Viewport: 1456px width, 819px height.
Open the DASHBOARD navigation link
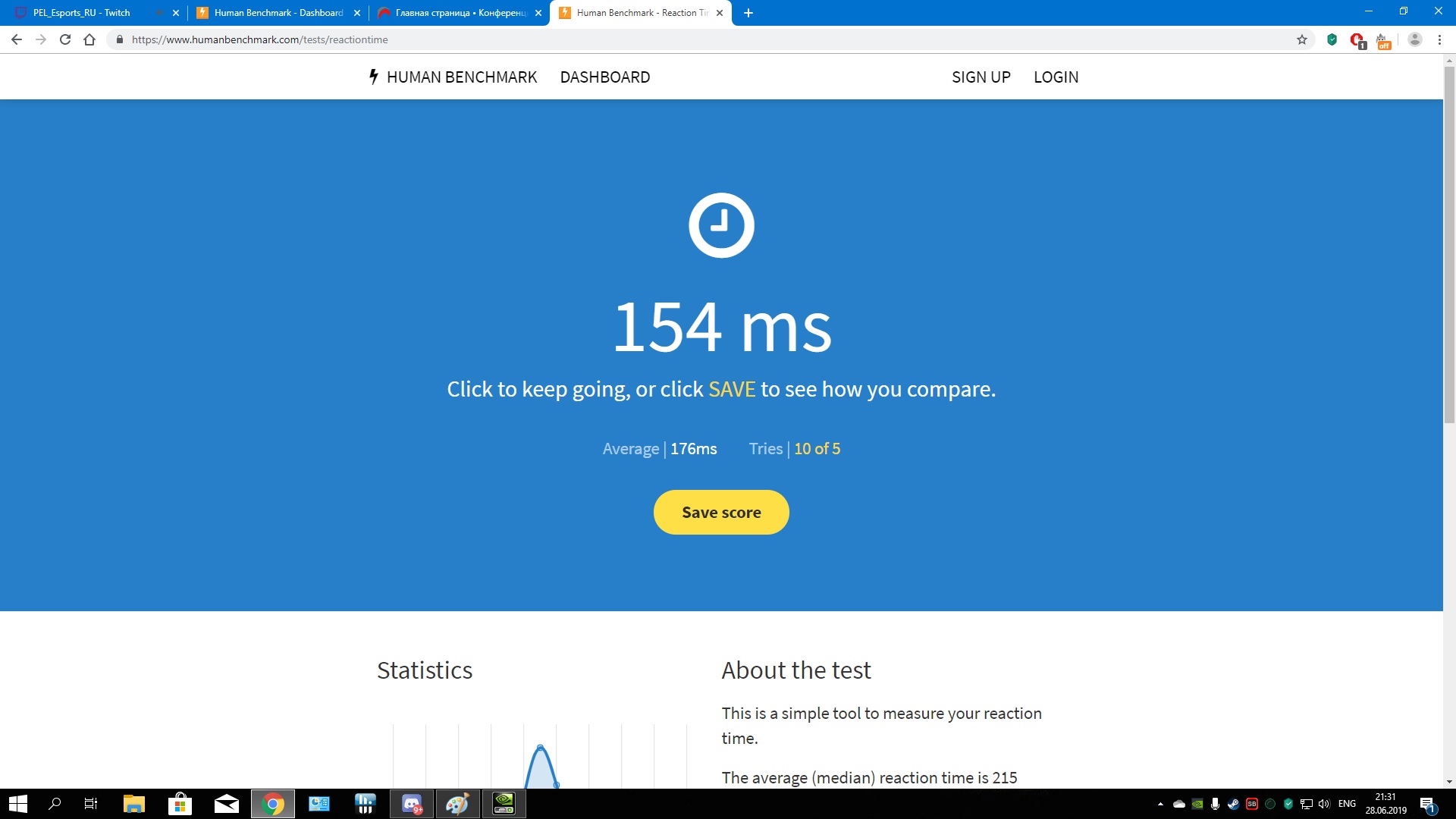(x=604, y=77)
